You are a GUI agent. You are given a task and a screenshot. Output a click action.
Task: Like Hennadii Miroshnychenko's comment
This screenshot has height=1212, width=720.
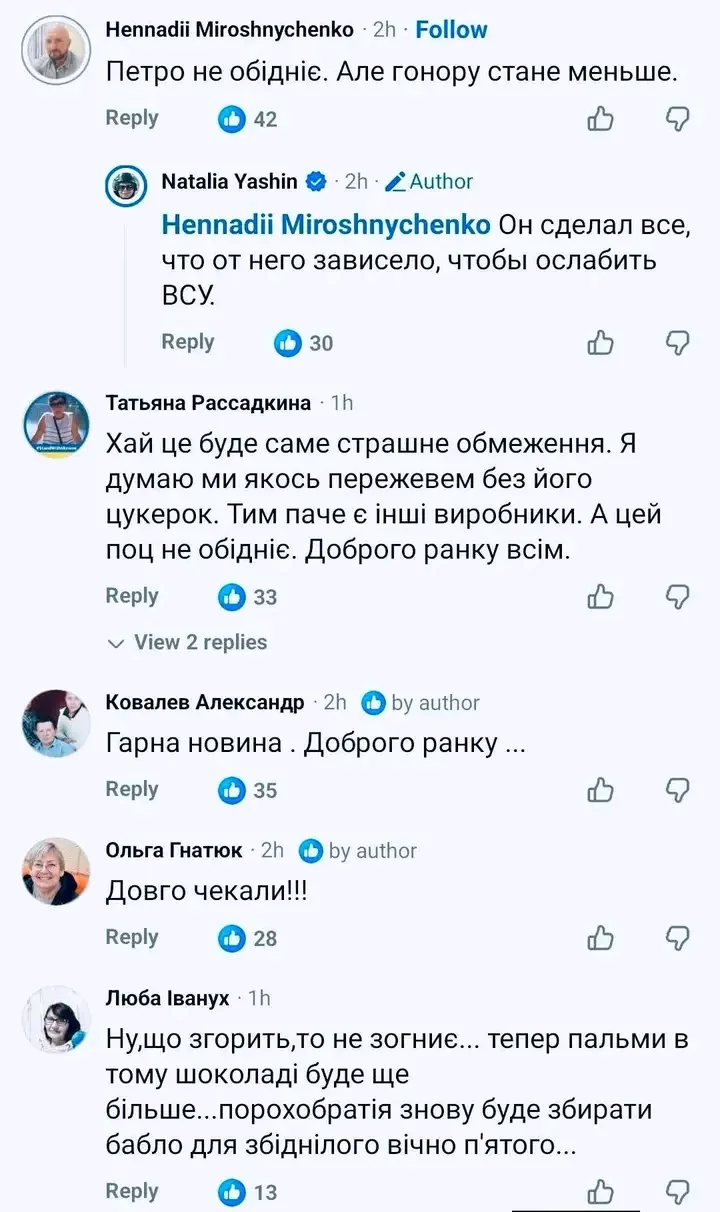pyautogui.click(x=600, y=119)
